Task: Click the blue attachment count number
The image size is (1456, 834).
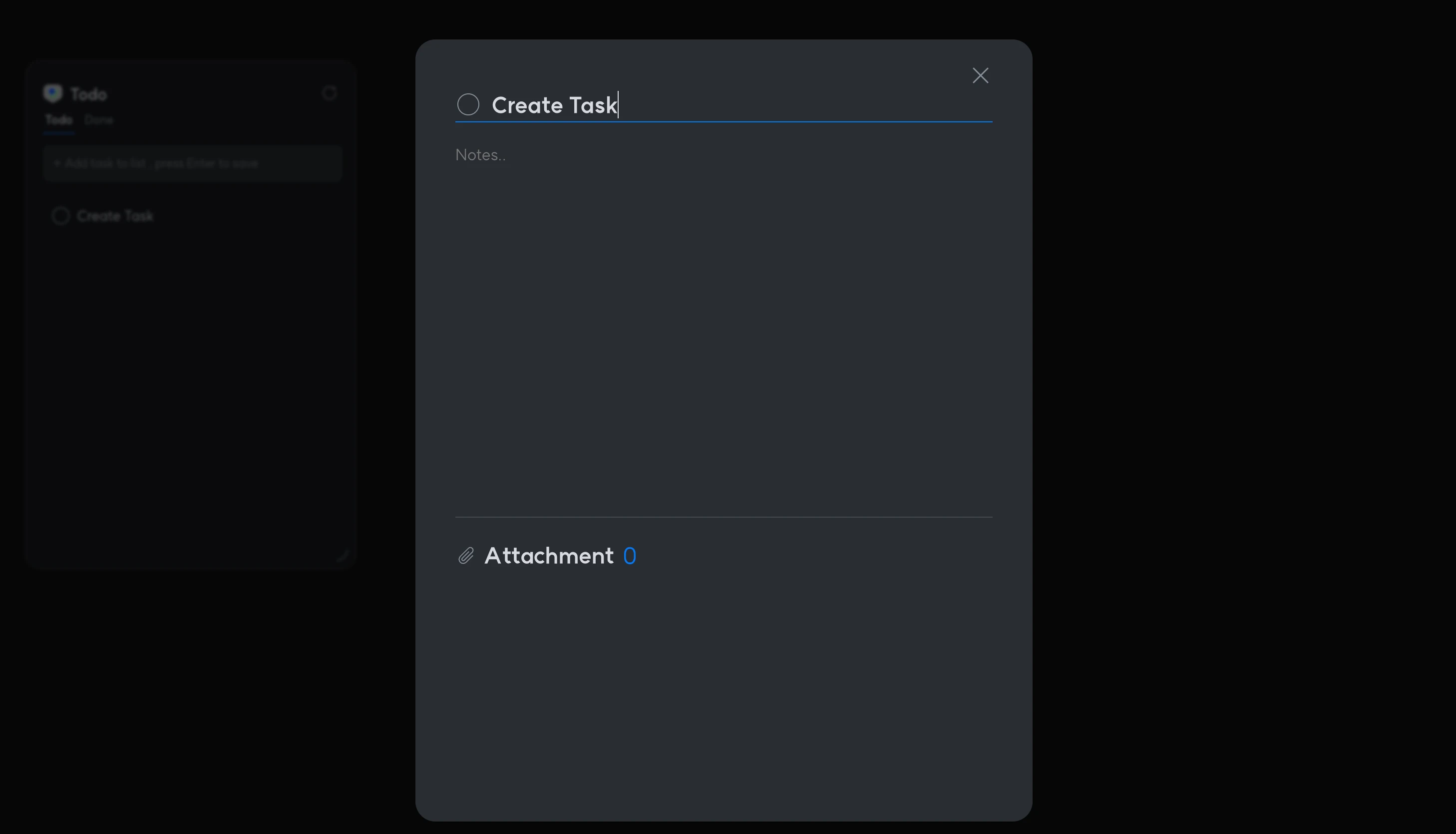Action: (629, 556)
